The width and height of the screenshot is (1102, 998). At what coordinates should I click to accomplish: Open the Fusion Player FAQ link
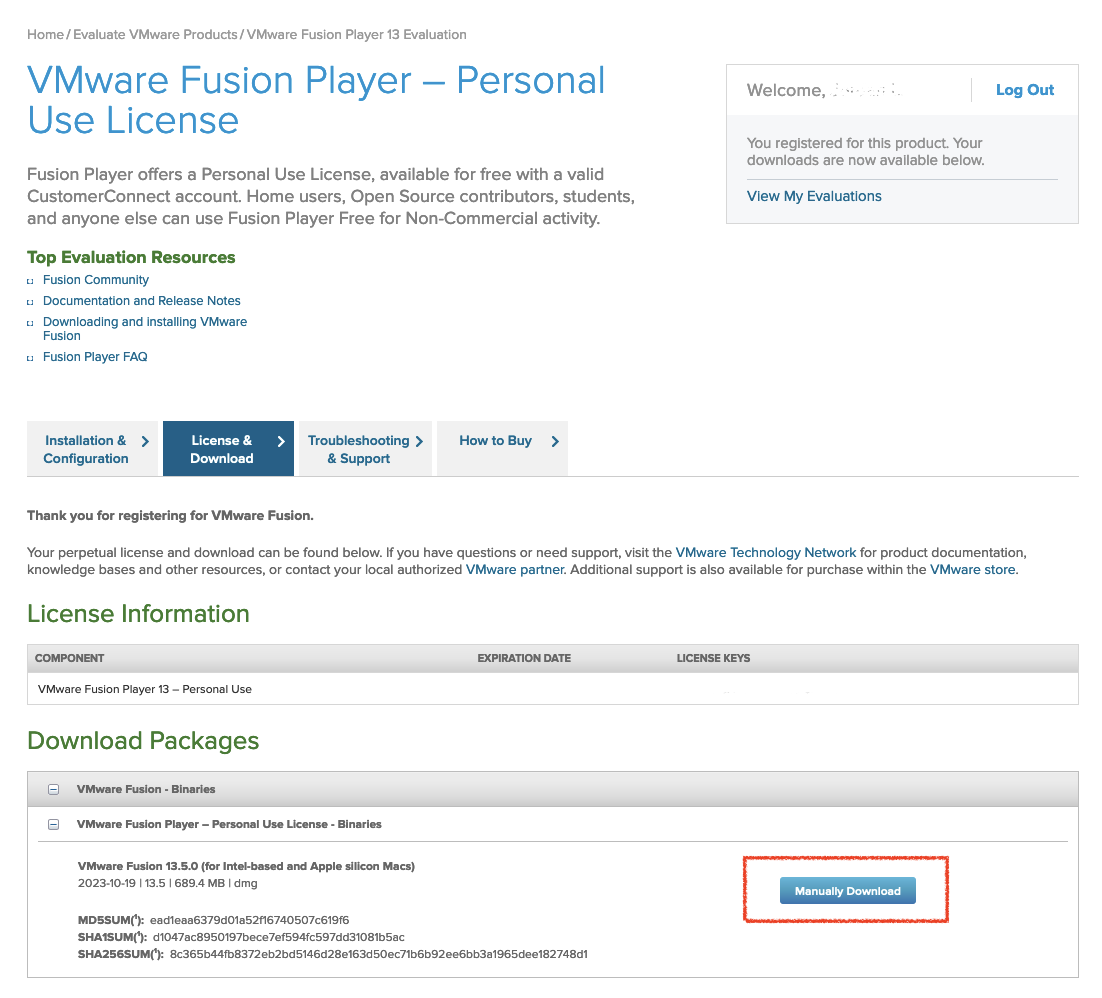95,357
